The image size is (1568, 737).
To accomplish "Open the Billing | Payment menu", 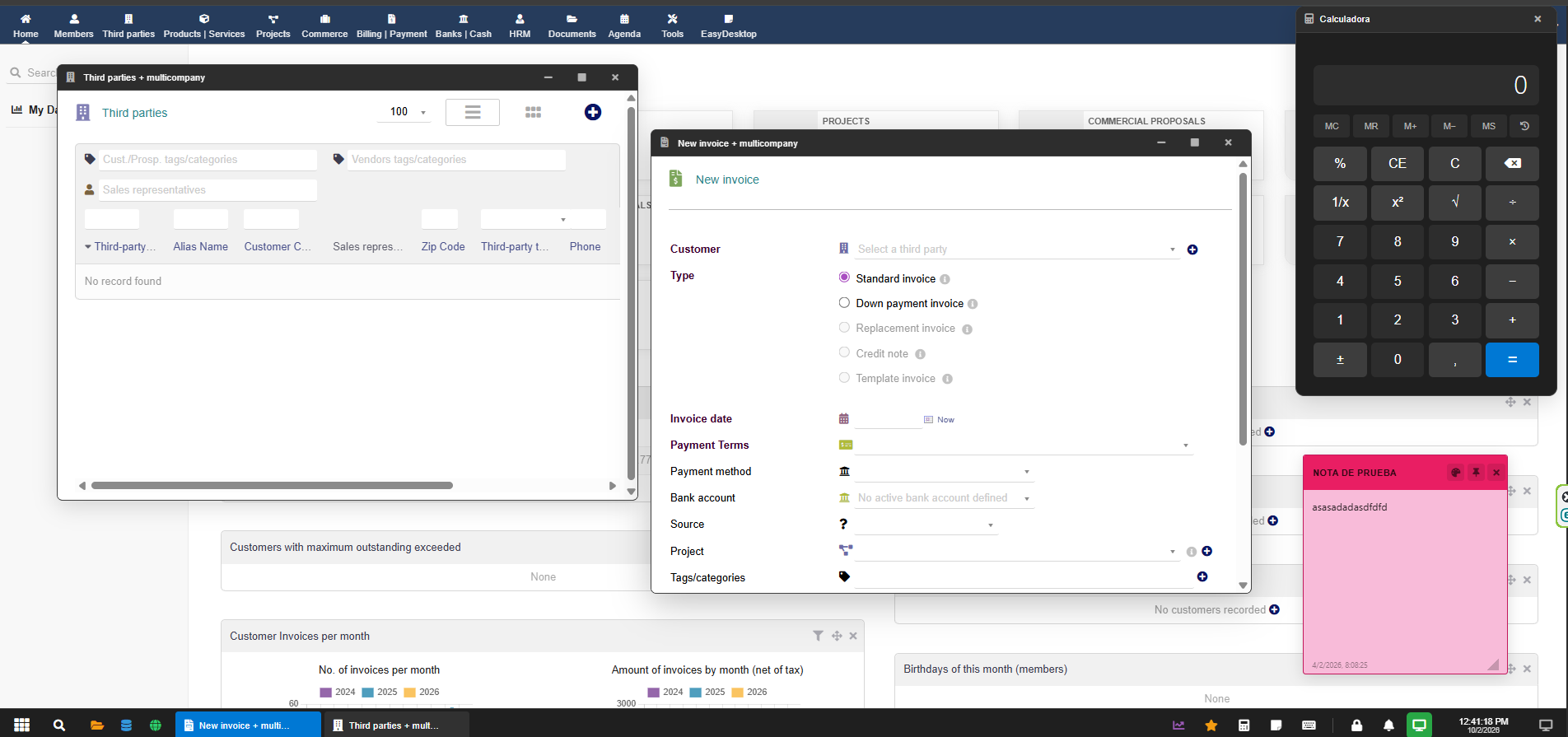I will point(391,26).
